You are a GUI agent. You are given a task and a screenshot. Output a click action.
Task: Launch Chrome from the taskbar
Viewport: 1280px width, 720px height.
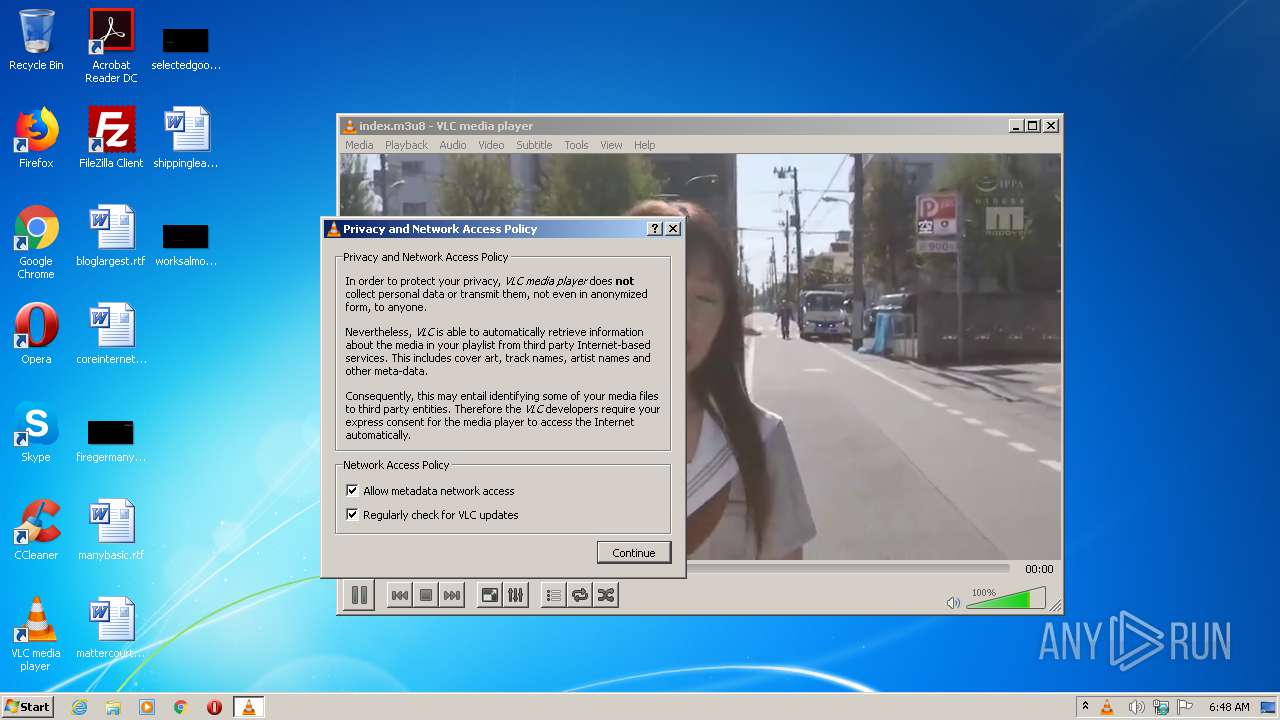coord(181,707)
